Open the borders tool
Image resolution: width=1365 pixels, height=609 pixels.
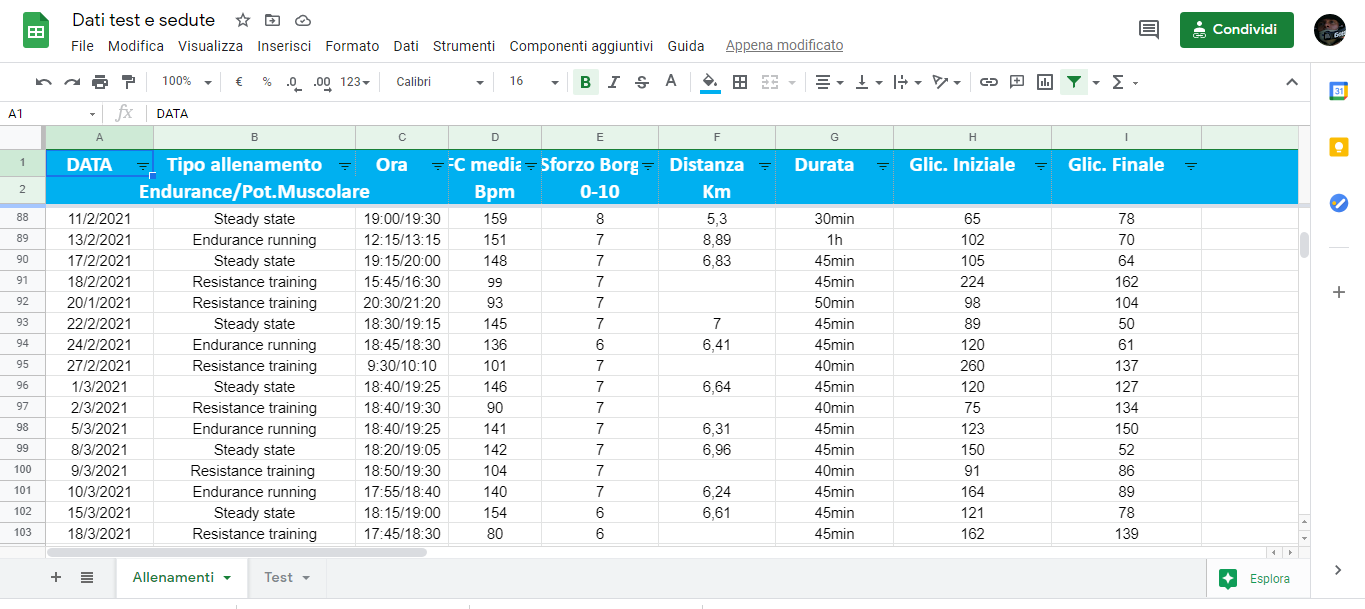pos(740,82)
